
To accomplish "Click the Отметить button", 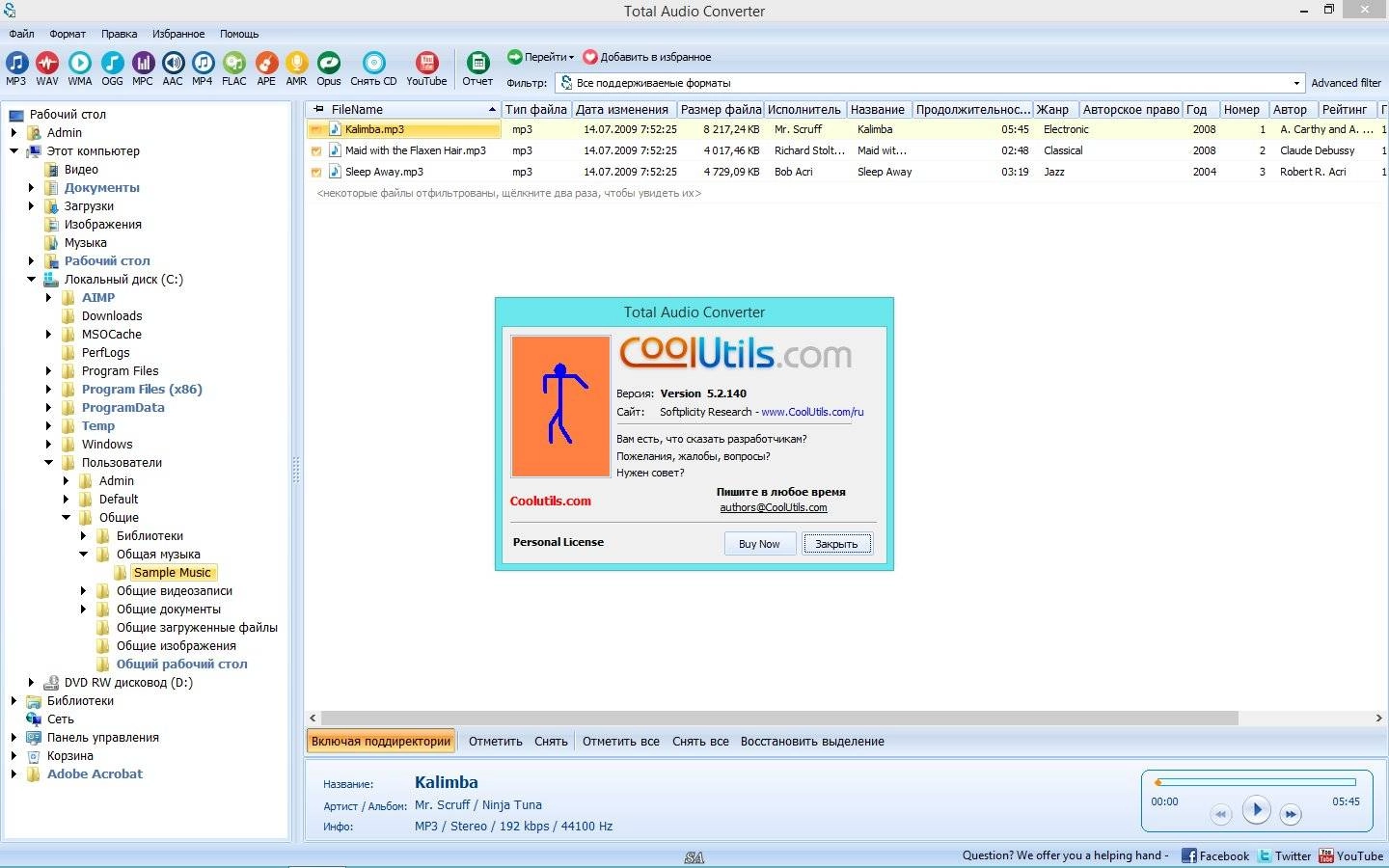I will [496, 741].
